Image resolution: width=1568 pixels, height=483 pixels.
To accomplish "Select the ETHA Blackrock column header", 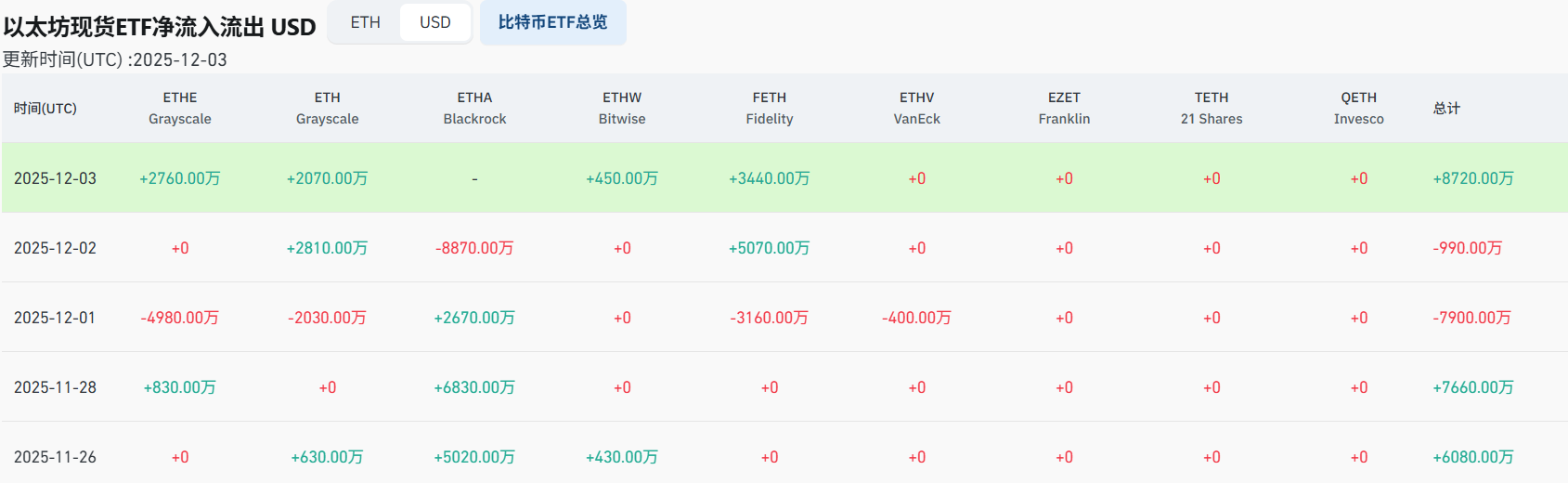I will click(x=474, y=109).
